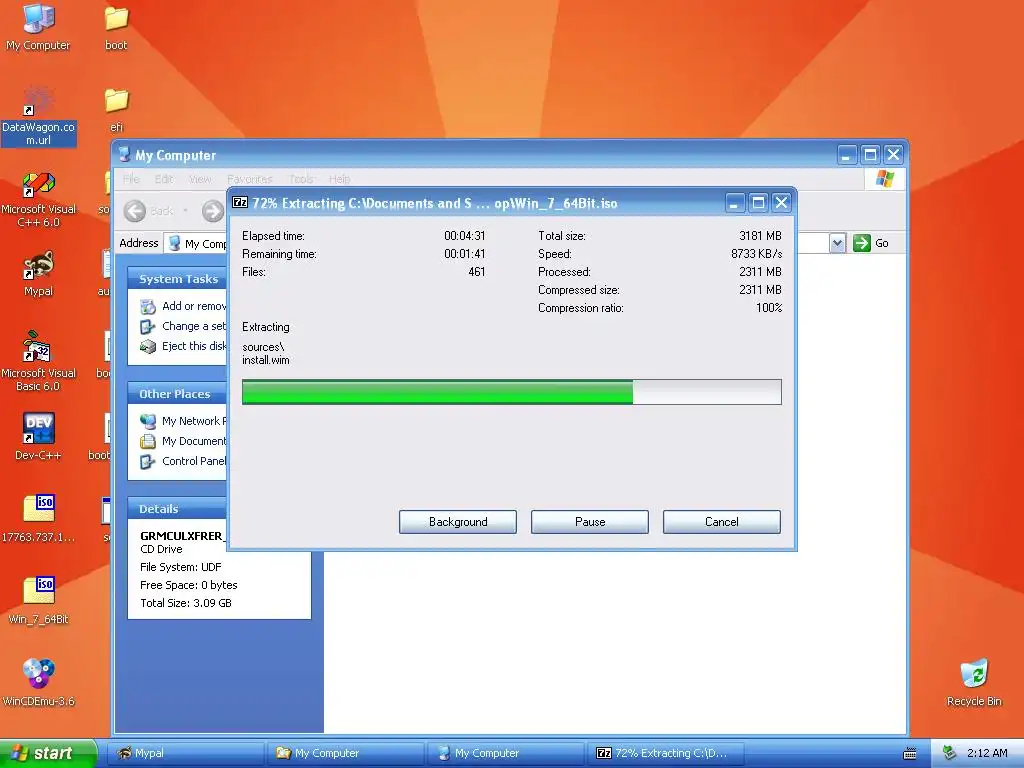Click the 8733 KB/s speed value
1024x768 pixels.
(x=756, y=254)
